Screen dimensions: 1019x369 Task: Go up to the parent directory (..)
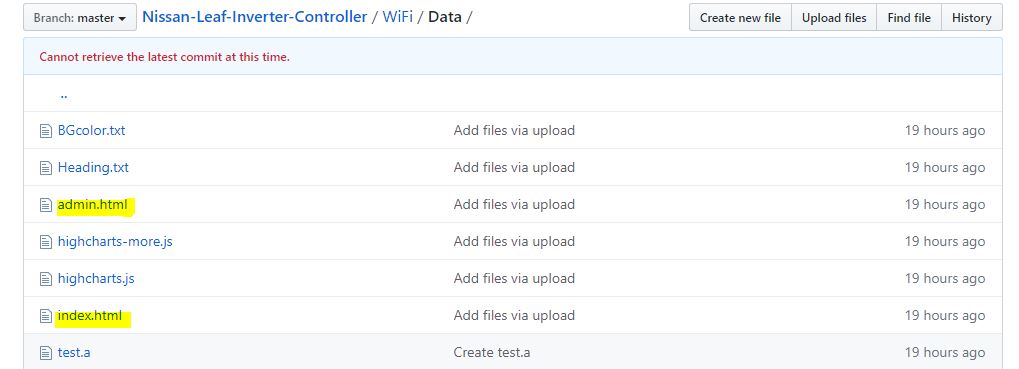point(64,94)
